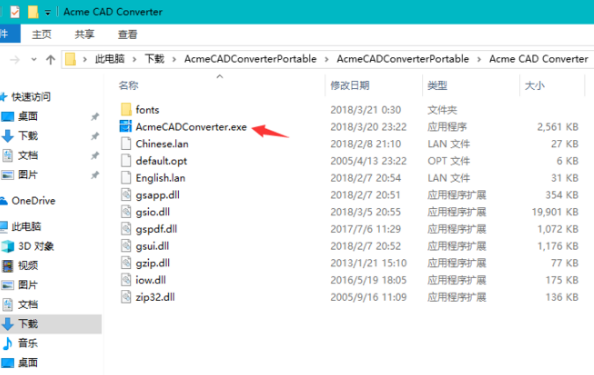This screenshot has height=375, width=594.
Task: Open the 查看 ribbon tab
Action: pos(127,34)
